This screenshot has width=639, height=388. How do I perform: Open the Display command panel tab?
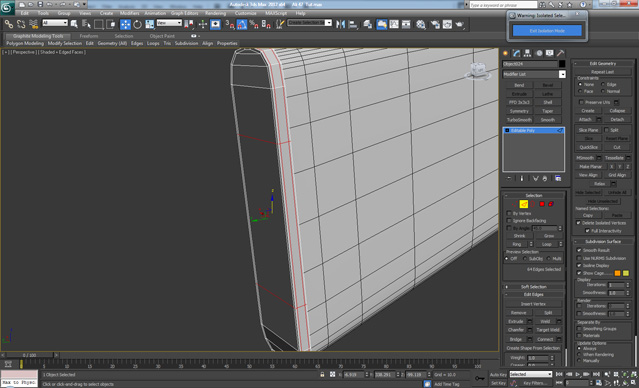[x=550, y=53]
